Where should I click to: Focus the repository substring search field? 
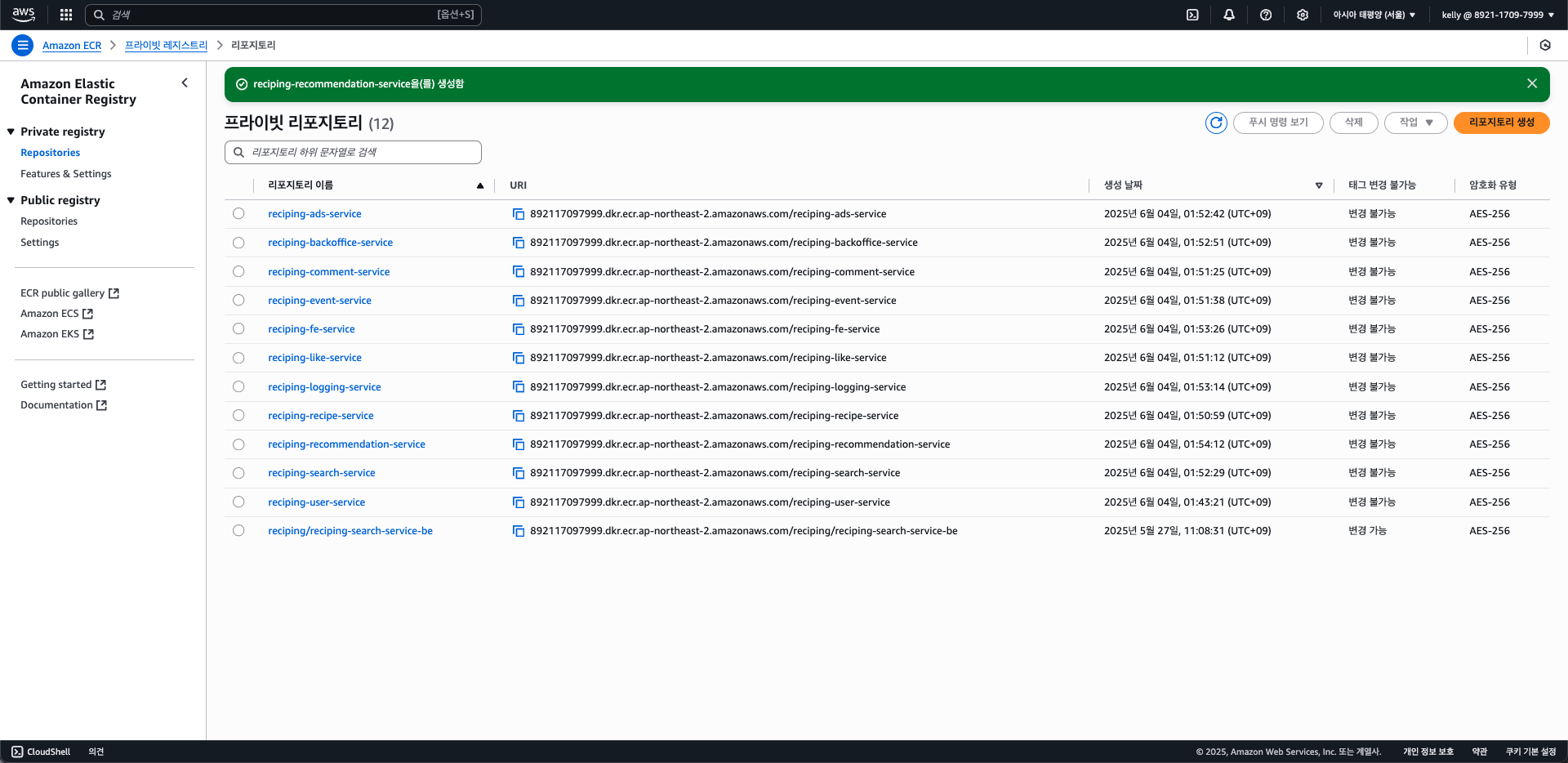tap(353, 153)
